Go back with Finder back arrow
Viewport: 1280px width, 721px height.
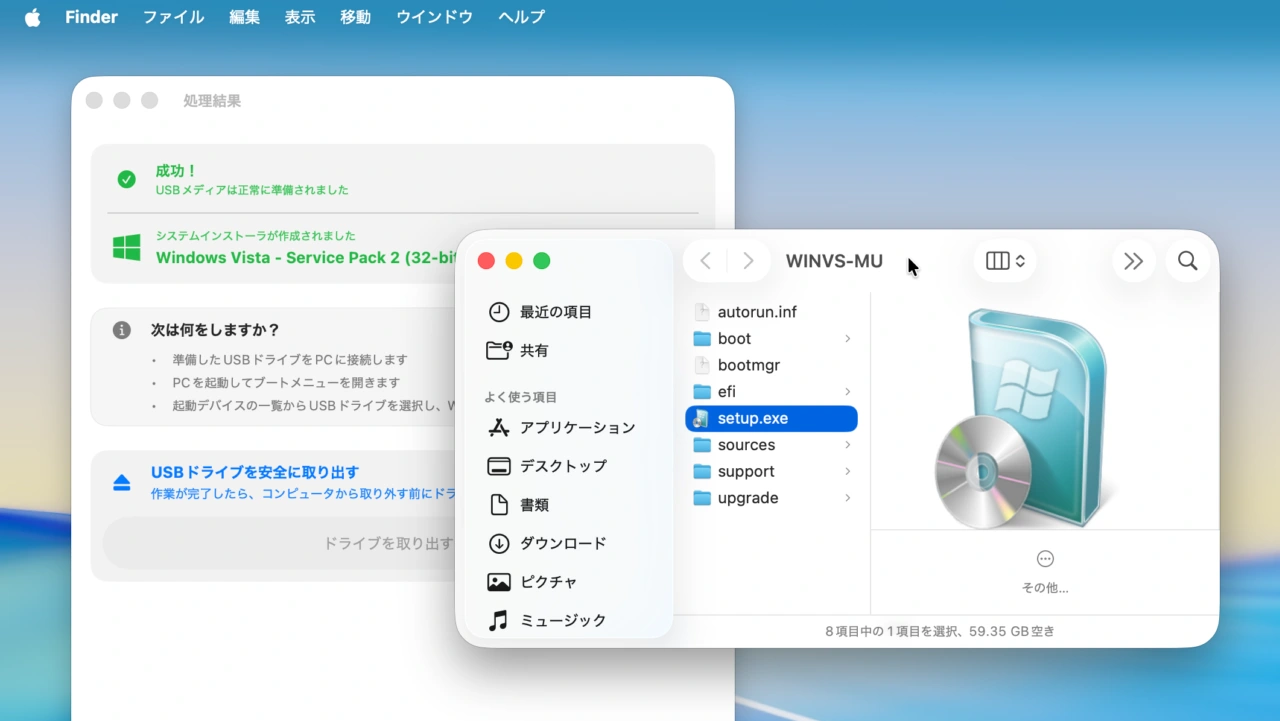coord(705,261)
